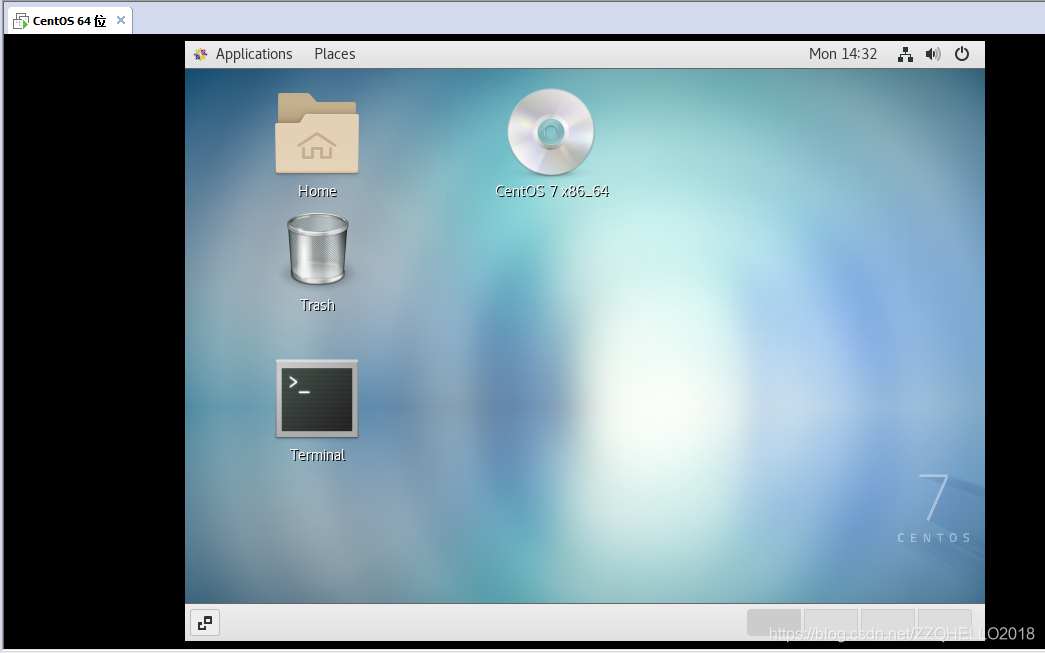This screenshot has width=1045, height=653.
Task: Click the Terminal label text
Action: coord(317,455)
